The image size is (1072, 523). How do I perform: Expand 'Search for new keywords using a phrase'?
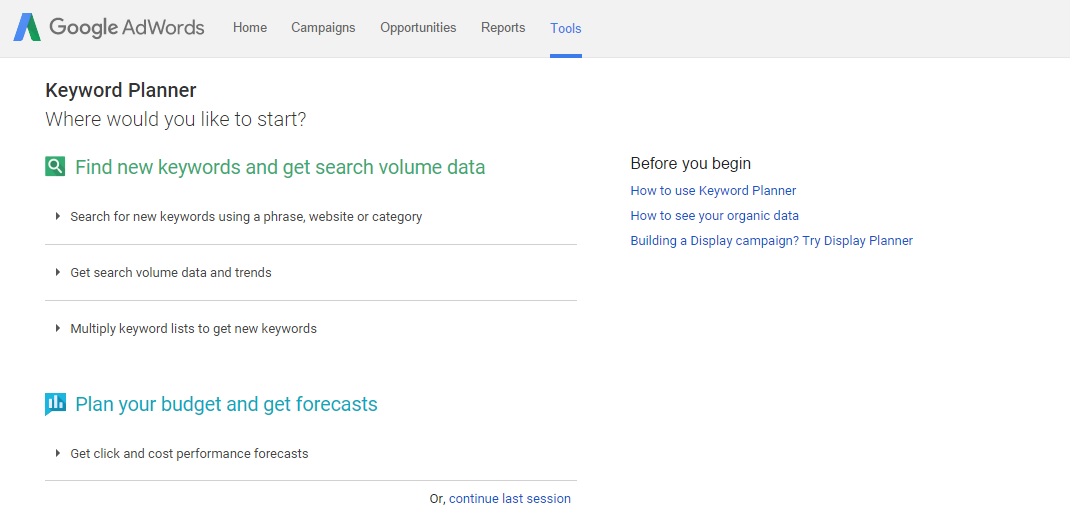click(x=245, y=216)
